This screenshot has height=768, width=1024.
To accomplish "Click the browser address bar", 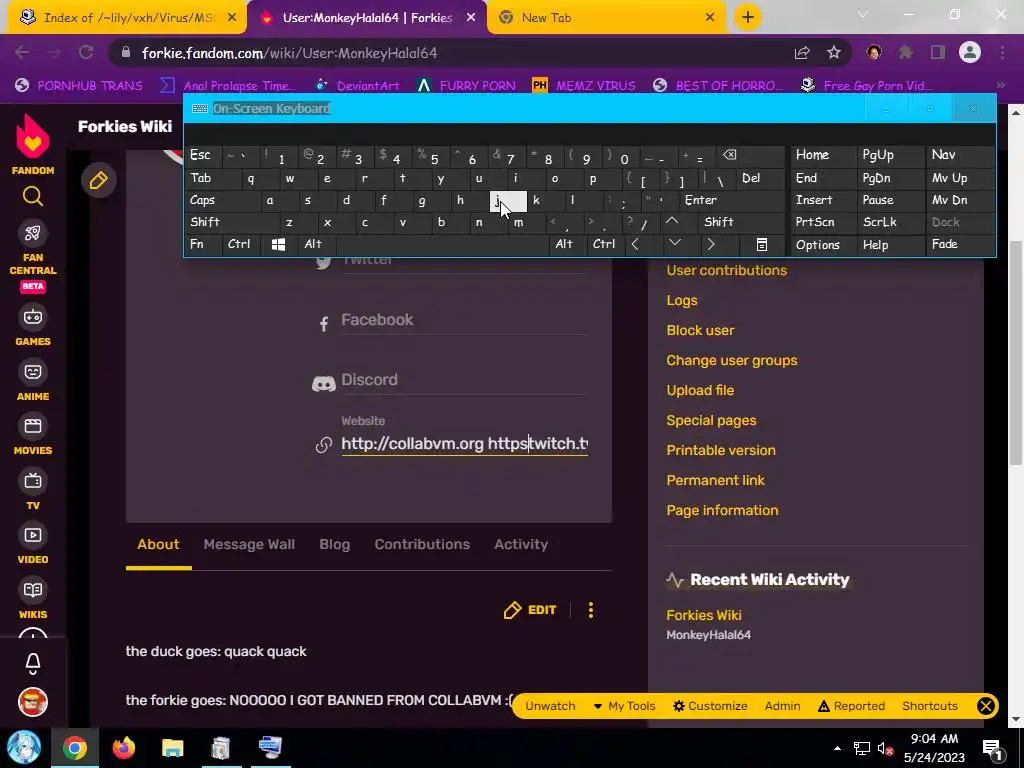I will [x=457, y=53].
